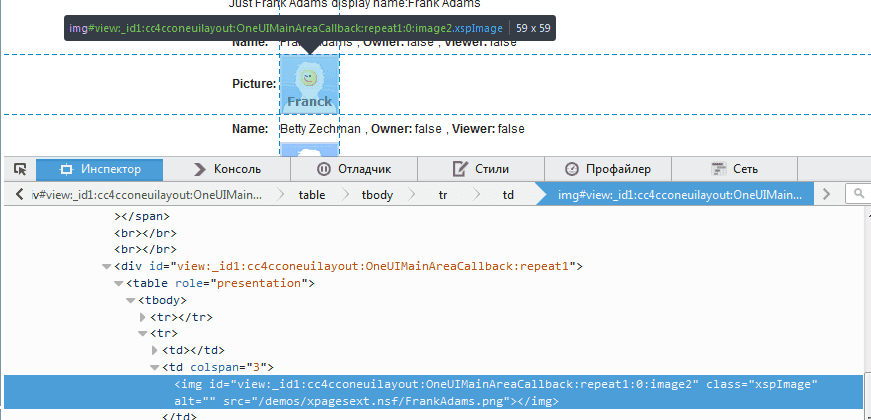871x420 pixels.
Task: Select the table breadcrumb
Action: tap(312, 195)
